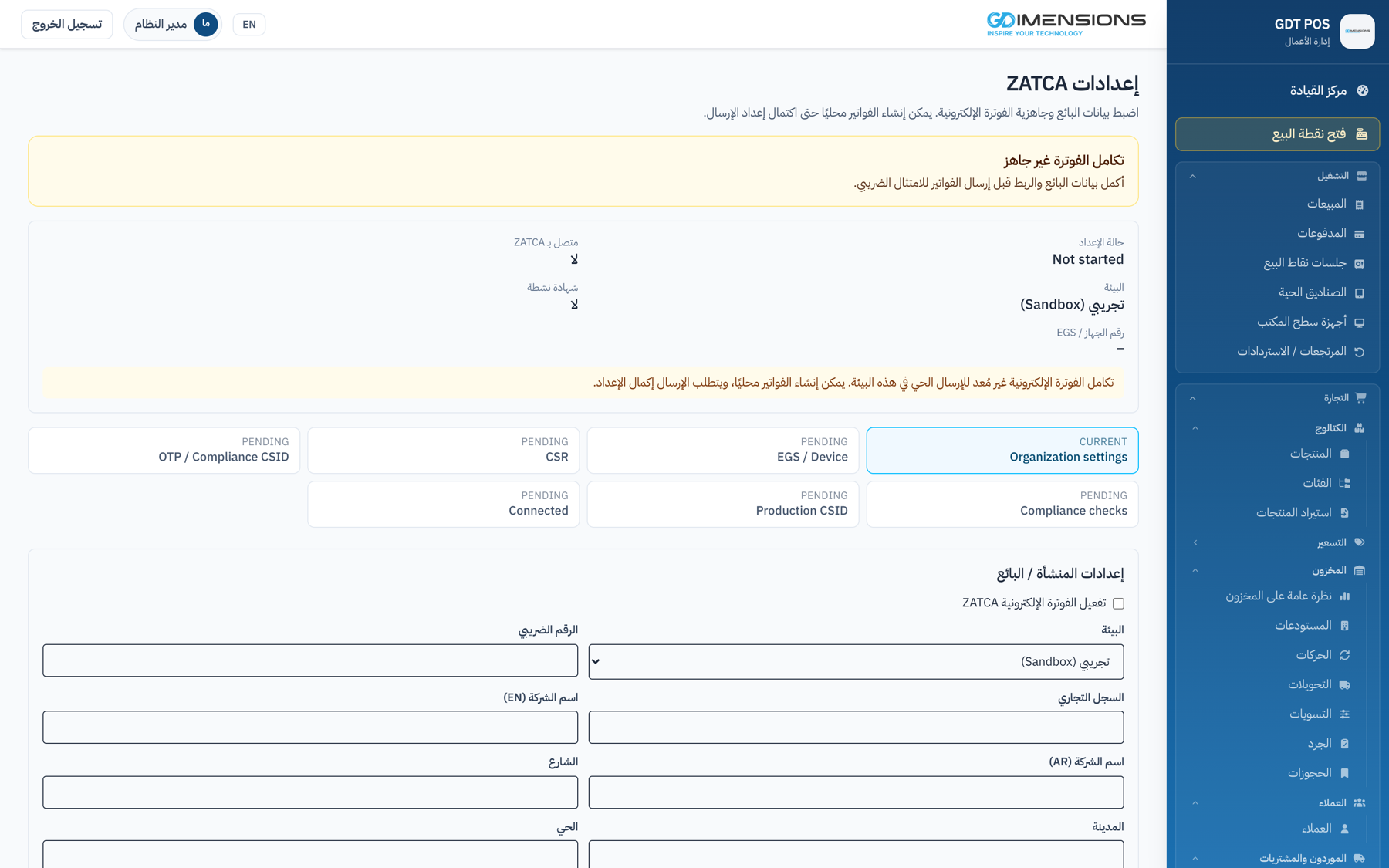Viewport: 1389px width, 868px height.
Task: Open the Products sidebar link
Action: pos(1310,454)
